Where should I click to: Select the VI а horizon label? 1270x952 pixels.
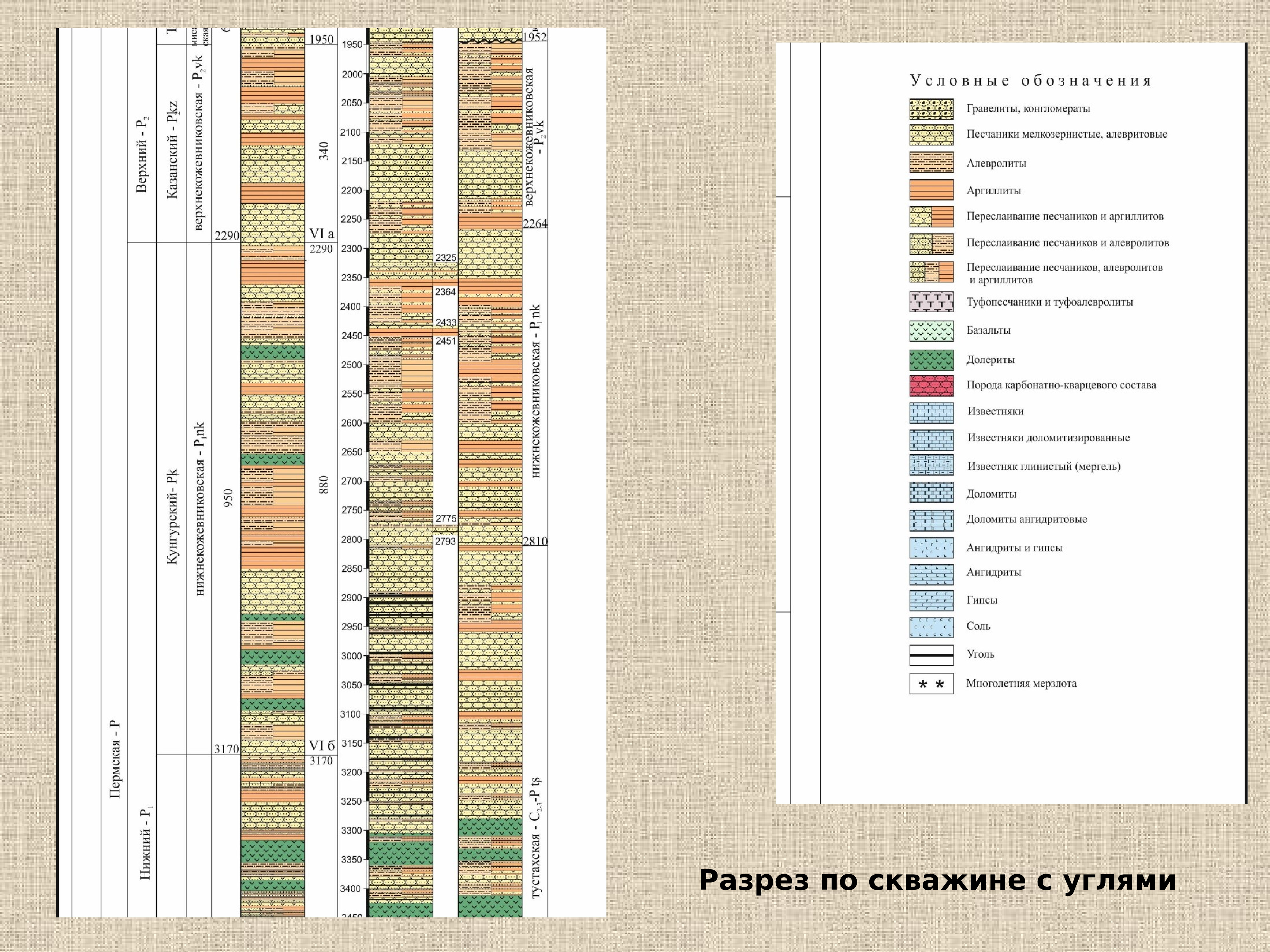322,234
